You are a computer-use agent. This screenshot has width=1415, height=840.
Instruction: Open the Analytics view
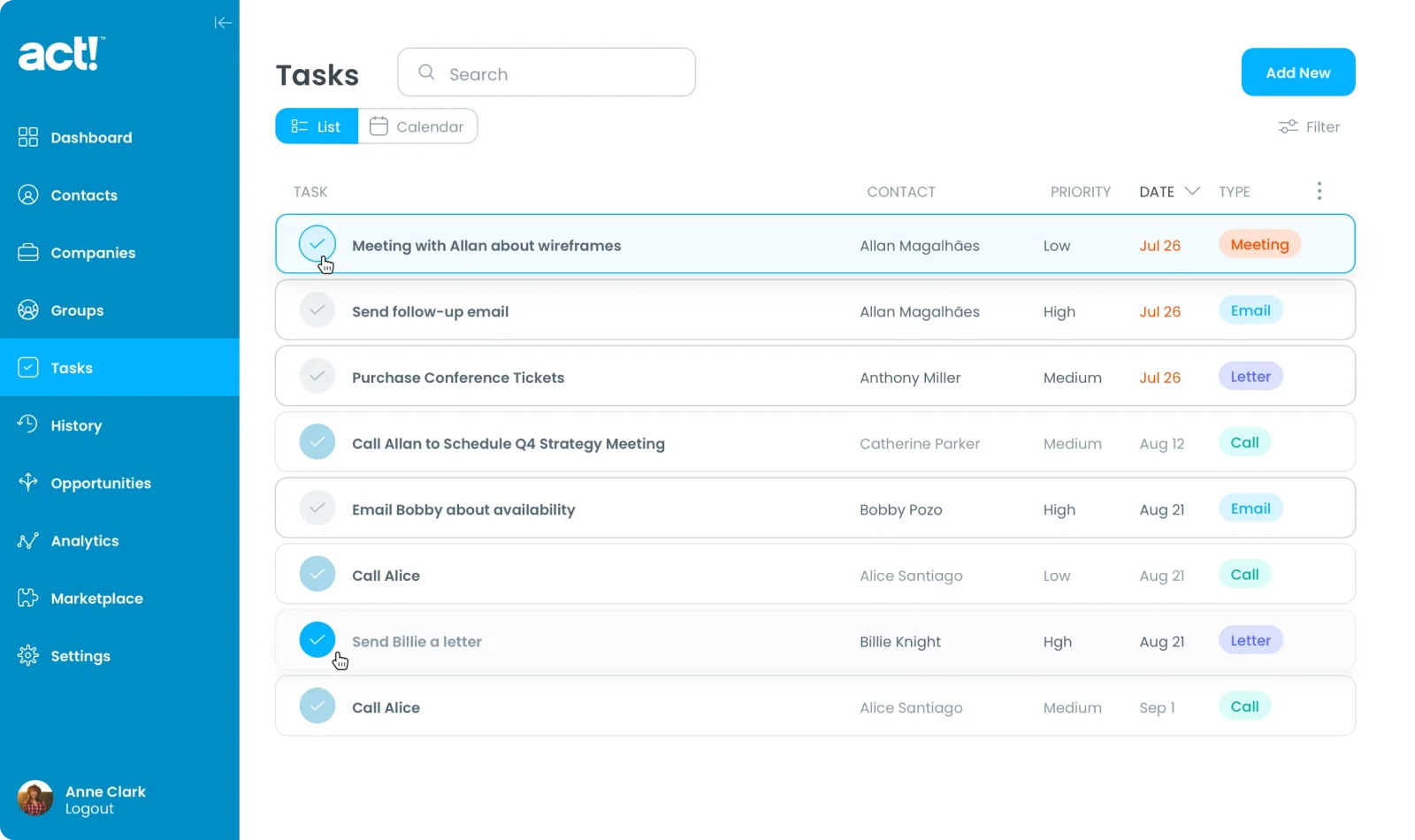(x=85, y=540)
